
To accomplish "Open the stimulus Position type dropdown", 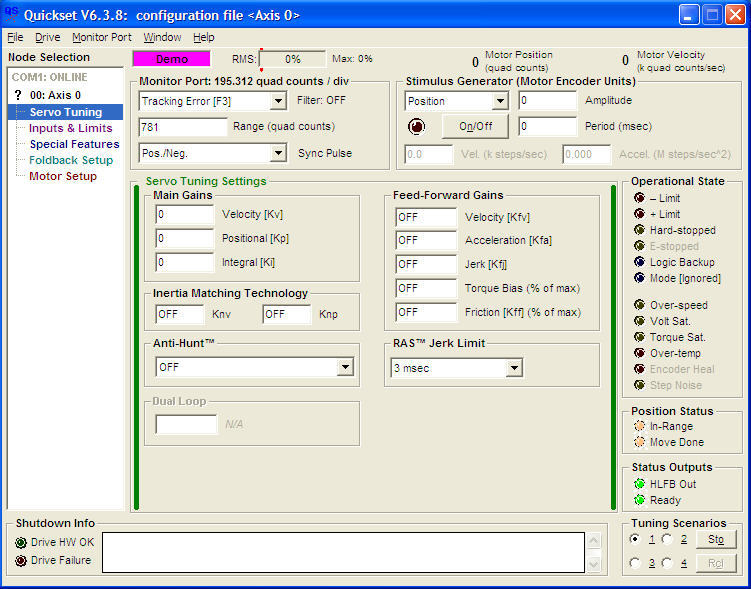I will pos(500,101).
